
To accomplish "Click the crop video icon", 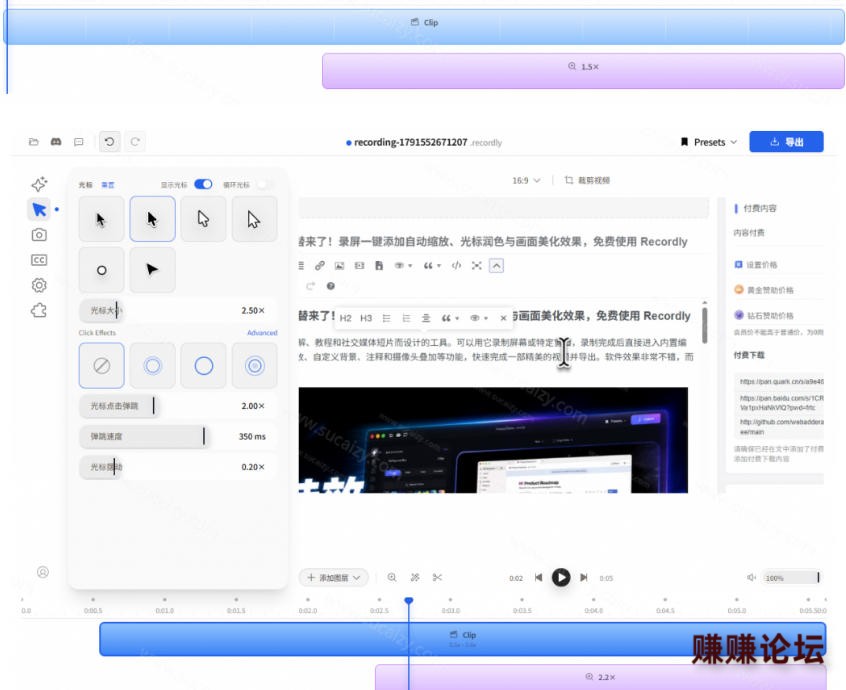I will pyautogui.click(x=569, y=180).
